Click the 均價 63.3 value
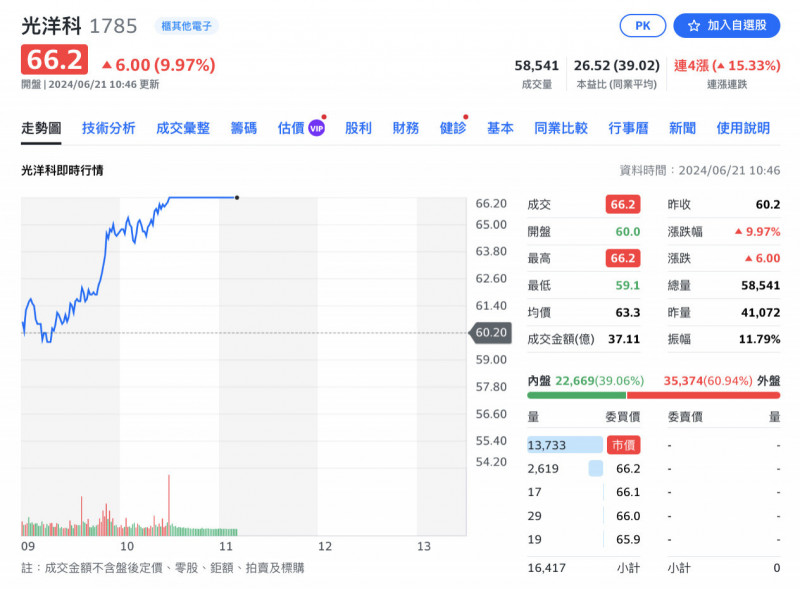The image size is (800, 589). (628, 312)
